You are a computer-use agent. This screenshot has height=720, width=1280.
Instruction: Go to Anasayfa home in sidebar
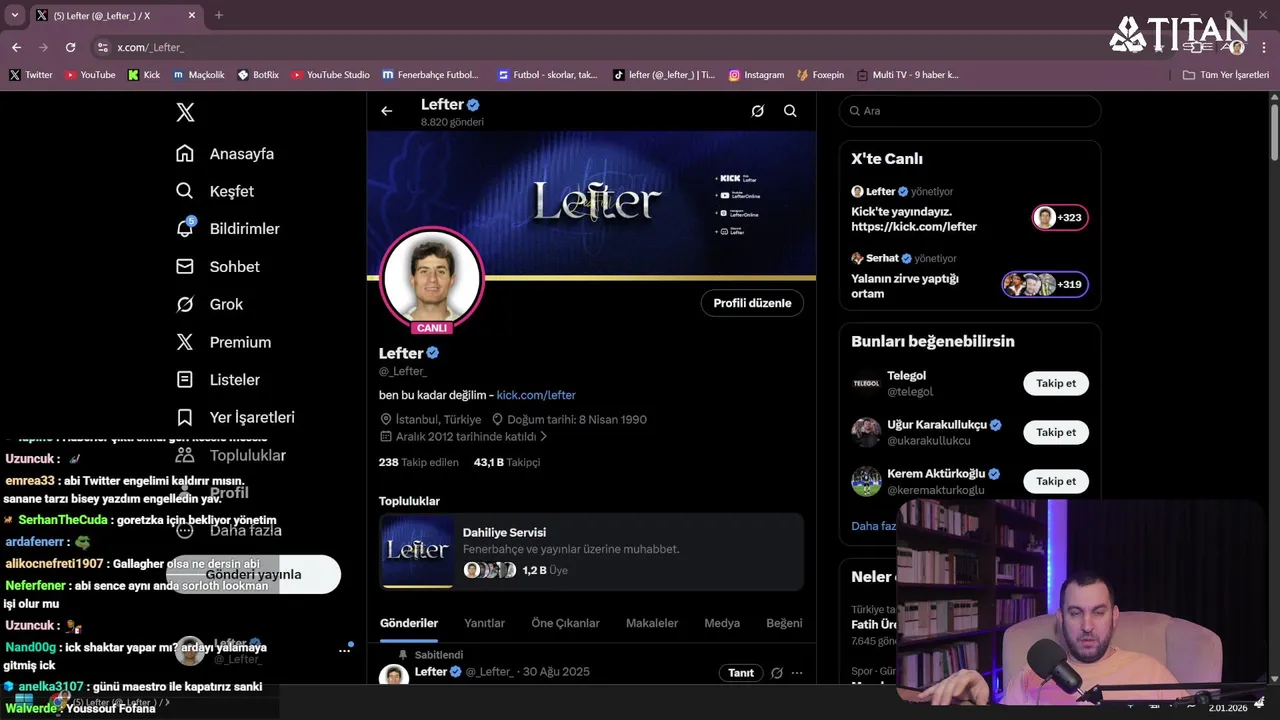point(226,154)
